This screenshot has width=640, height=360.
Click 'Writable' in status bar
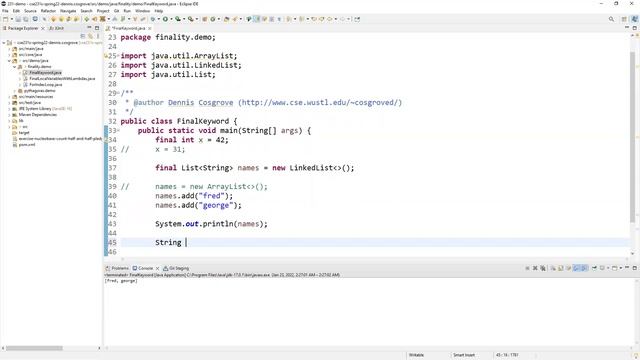click(x=416, y=355)
